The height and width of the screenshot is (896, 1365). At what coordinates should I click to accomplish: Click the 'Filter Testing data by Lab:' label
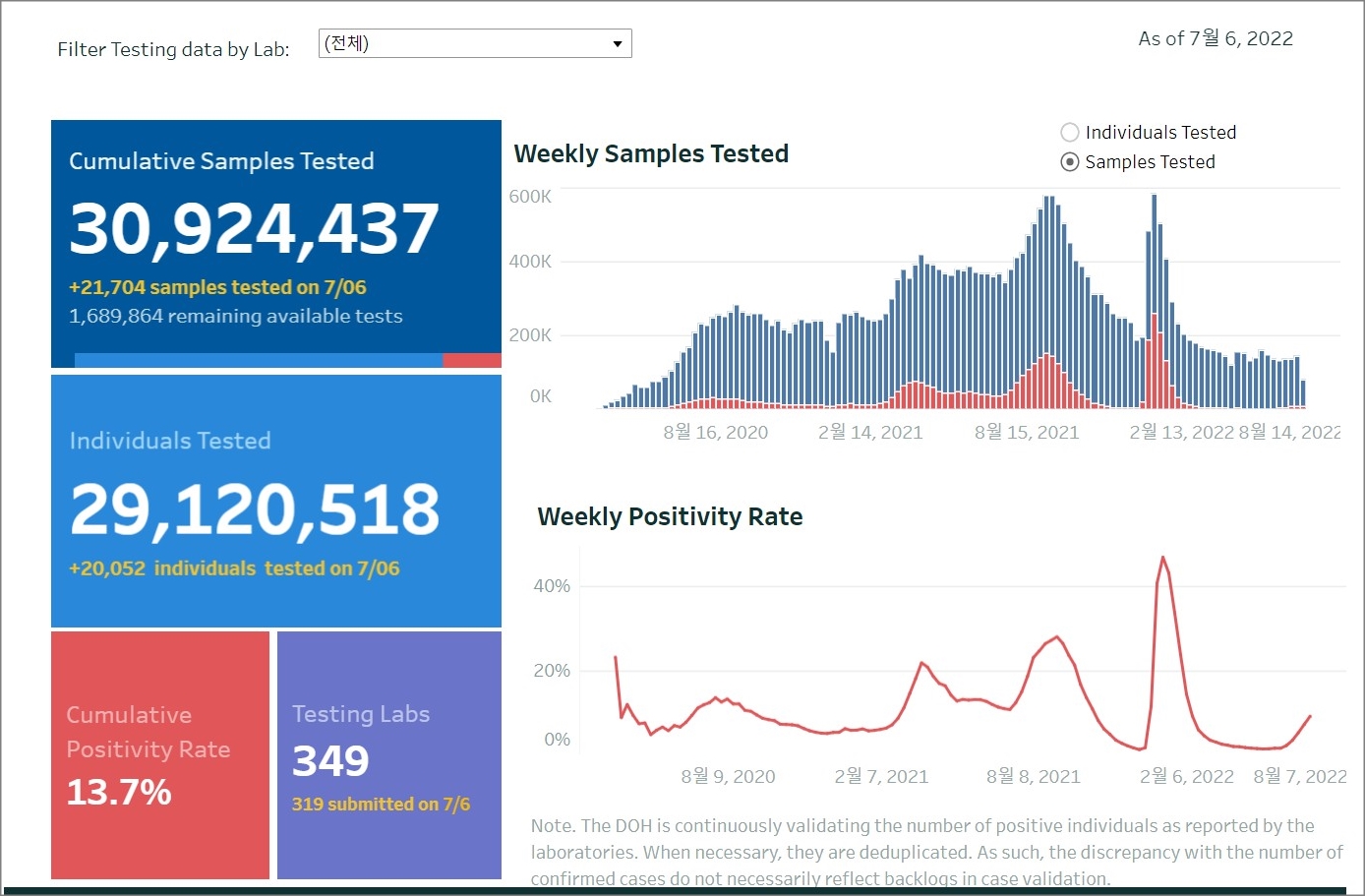(173, 49)
